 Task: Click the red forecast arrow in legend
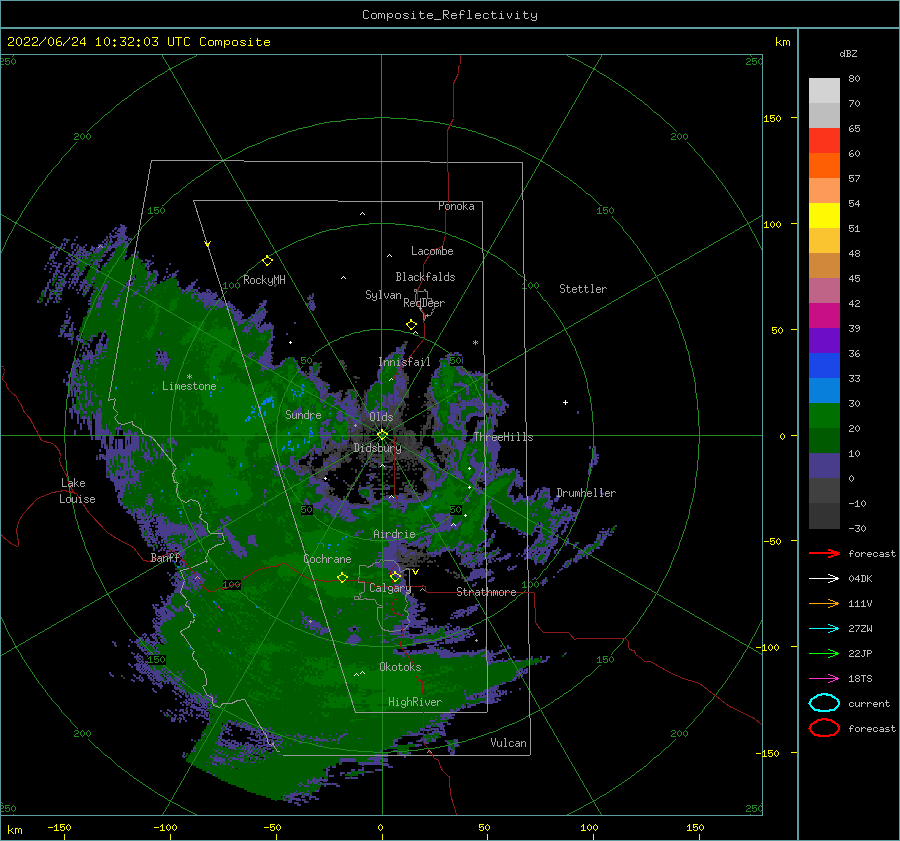(824, 553)
